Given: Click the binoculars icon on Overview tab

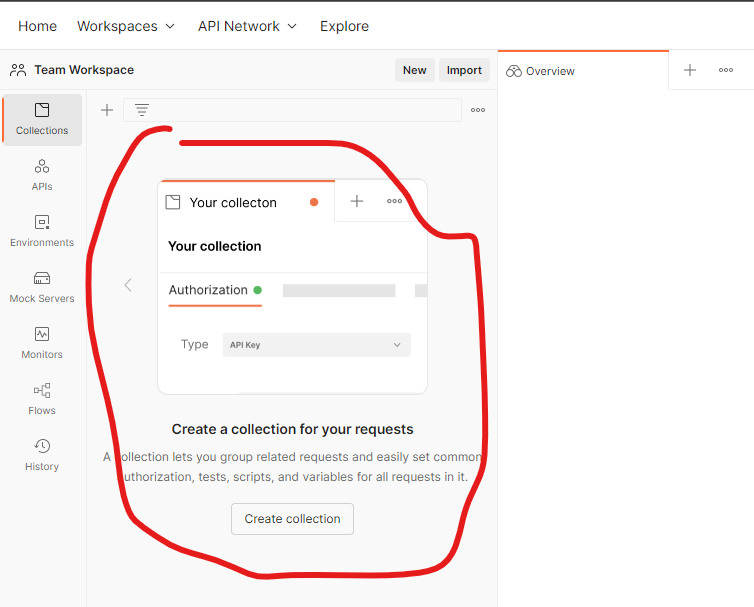Looking at the screenshot, I should pyautogui.click(x=514, y=71).
